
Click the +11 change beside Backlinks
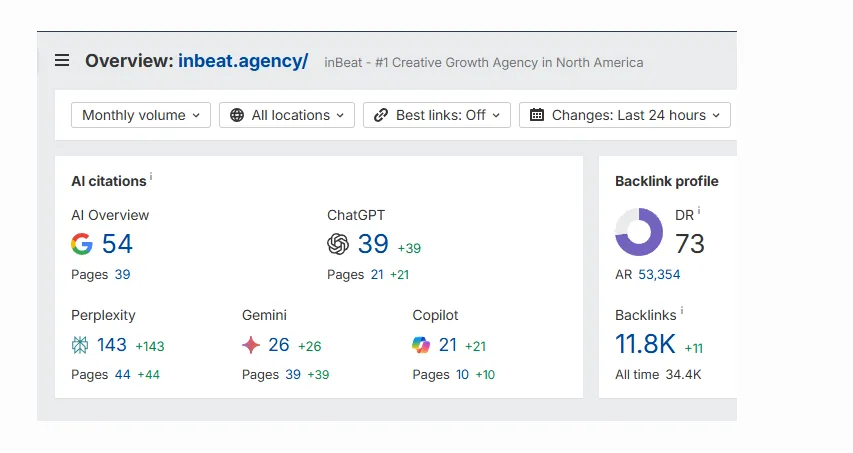tap(694, 349)
